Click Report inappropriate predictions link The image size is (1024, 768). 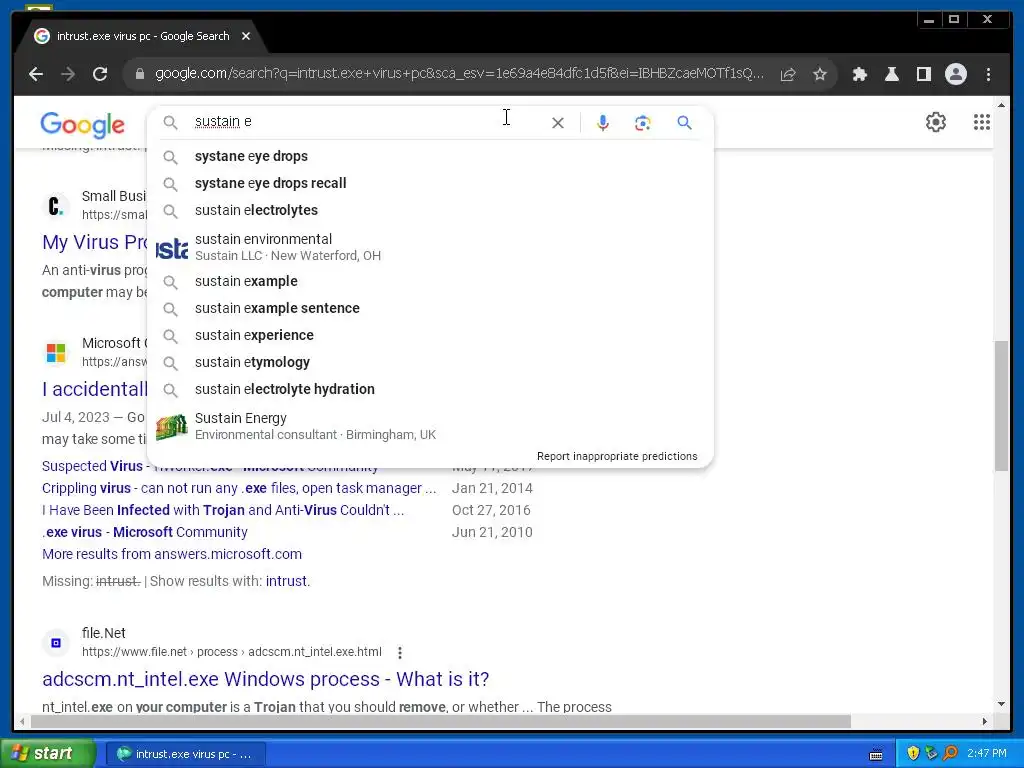coord(616,456)
